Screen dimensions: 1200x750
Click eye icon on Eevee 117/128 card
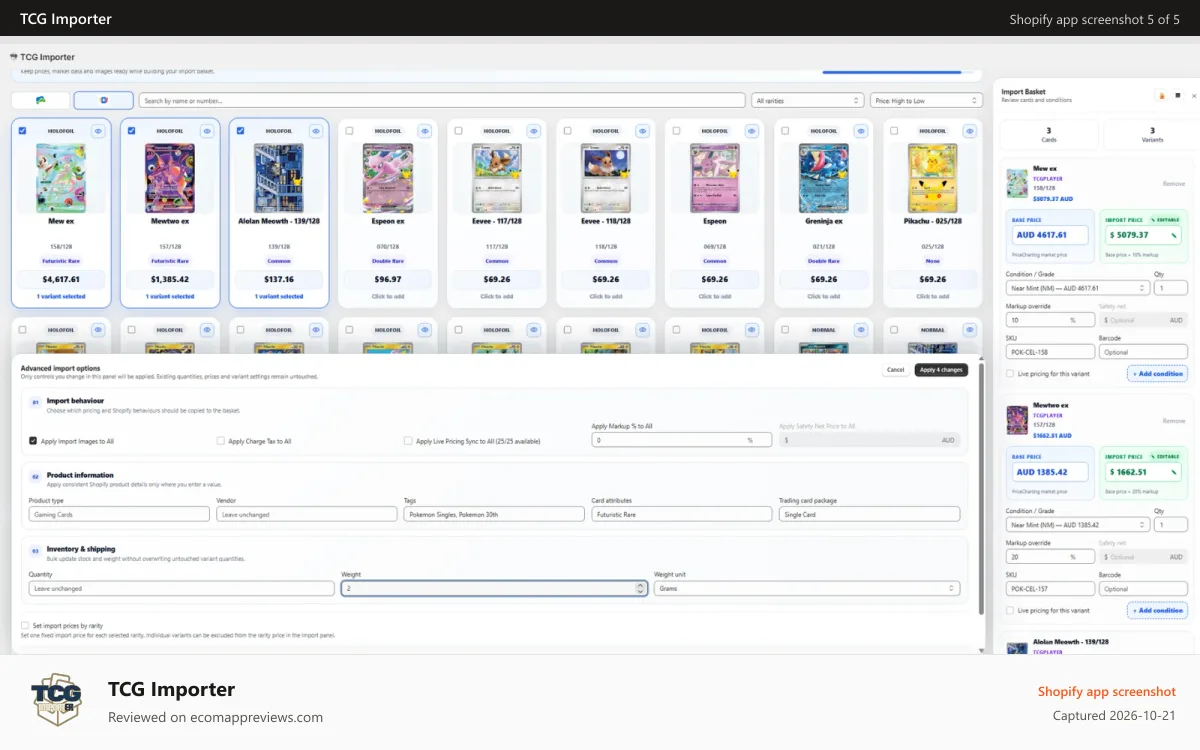pyautogui.click(x=534, y=131)
